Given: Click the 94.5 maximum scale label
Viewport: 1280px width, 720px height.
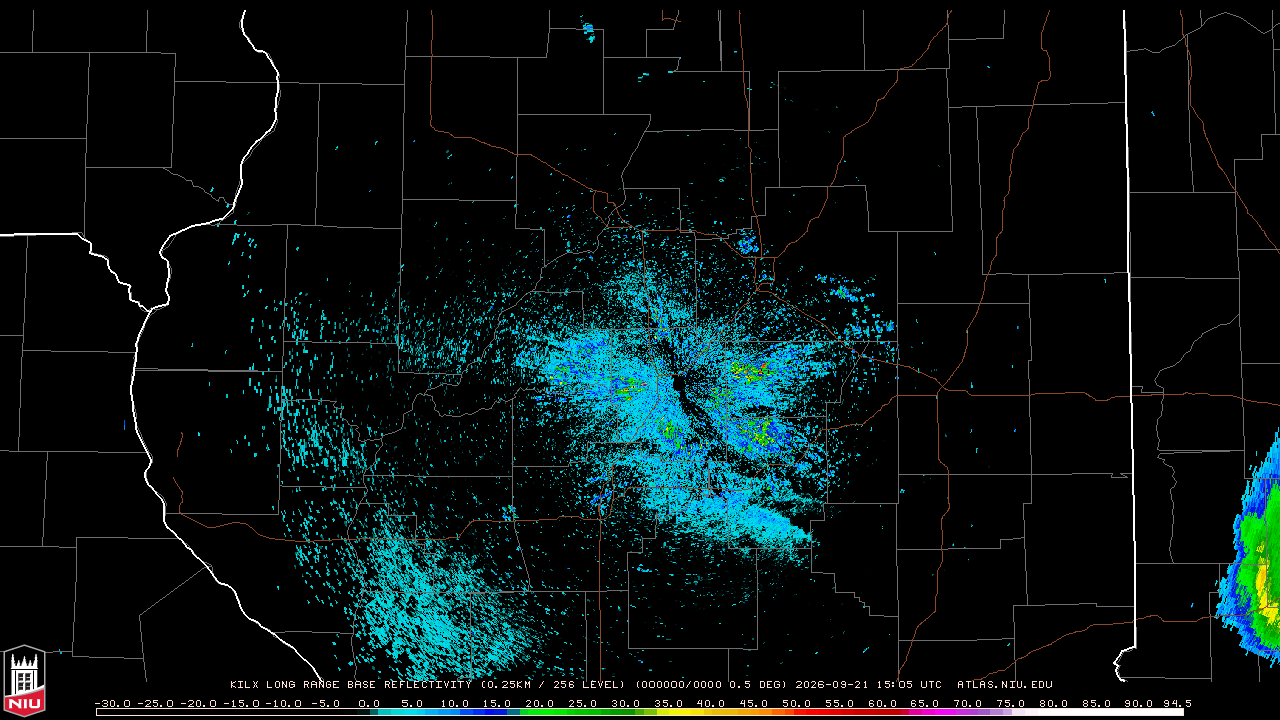Looking at the screenshot, I should pyautogui.click(x=1174, y=703).
